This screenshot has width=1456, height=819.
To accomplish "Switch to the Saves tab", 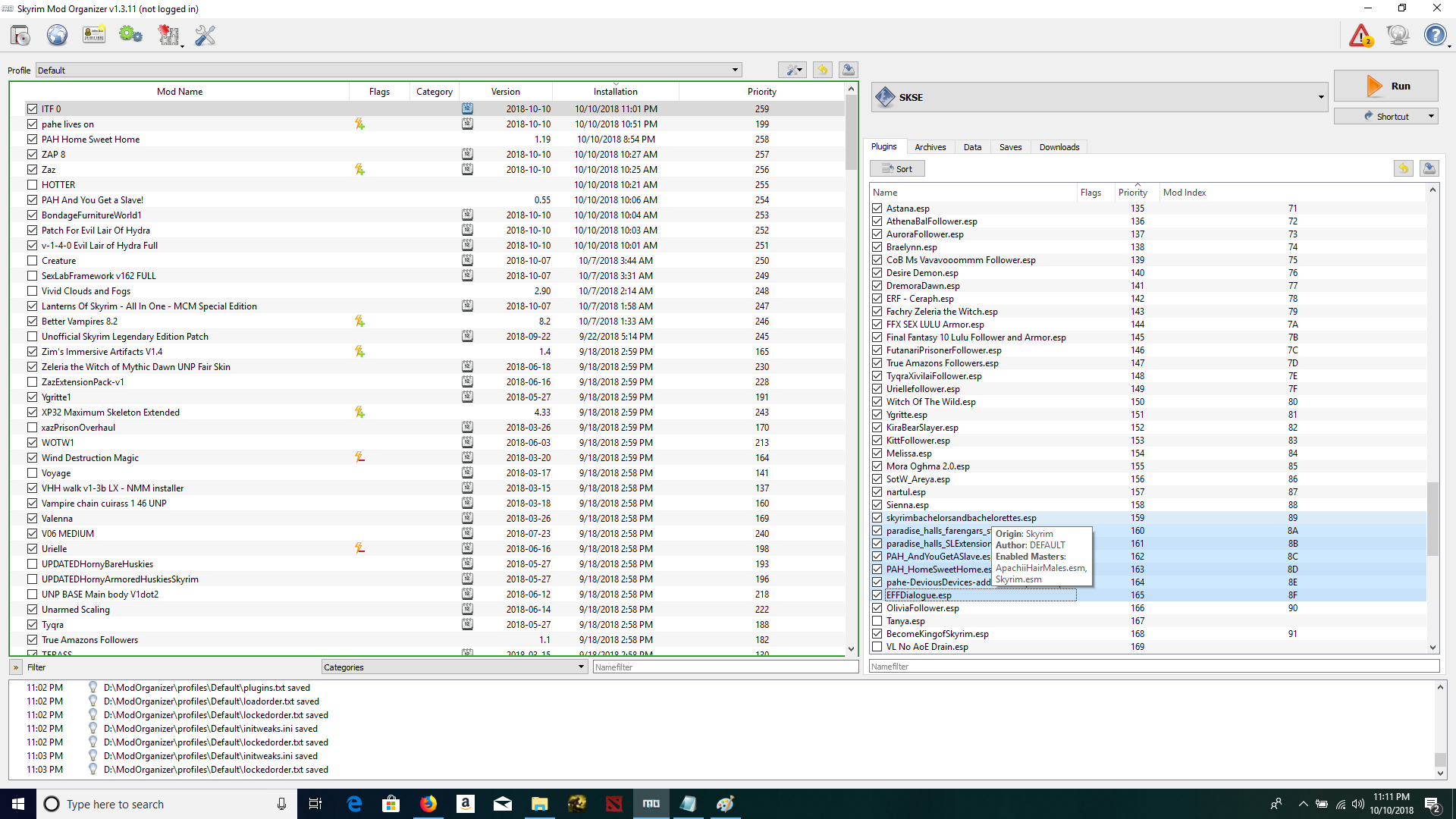I will tap(1010, 147).
